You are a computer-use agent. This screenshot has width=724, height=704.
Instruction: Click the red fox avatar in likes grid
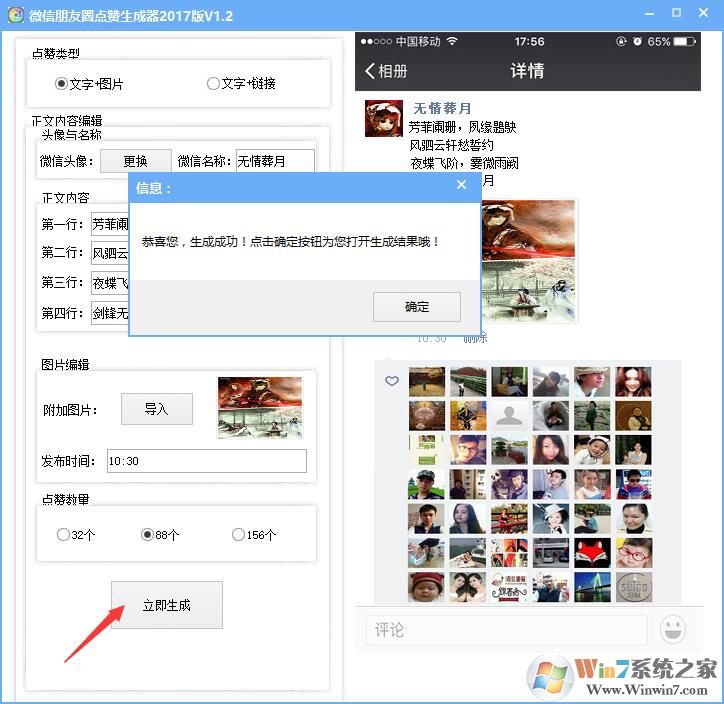tap(592, 553)
